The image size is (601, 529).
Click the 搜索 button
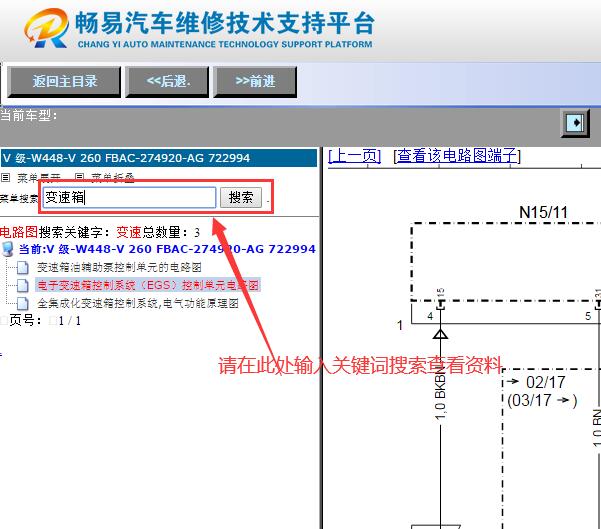(241, 198)
